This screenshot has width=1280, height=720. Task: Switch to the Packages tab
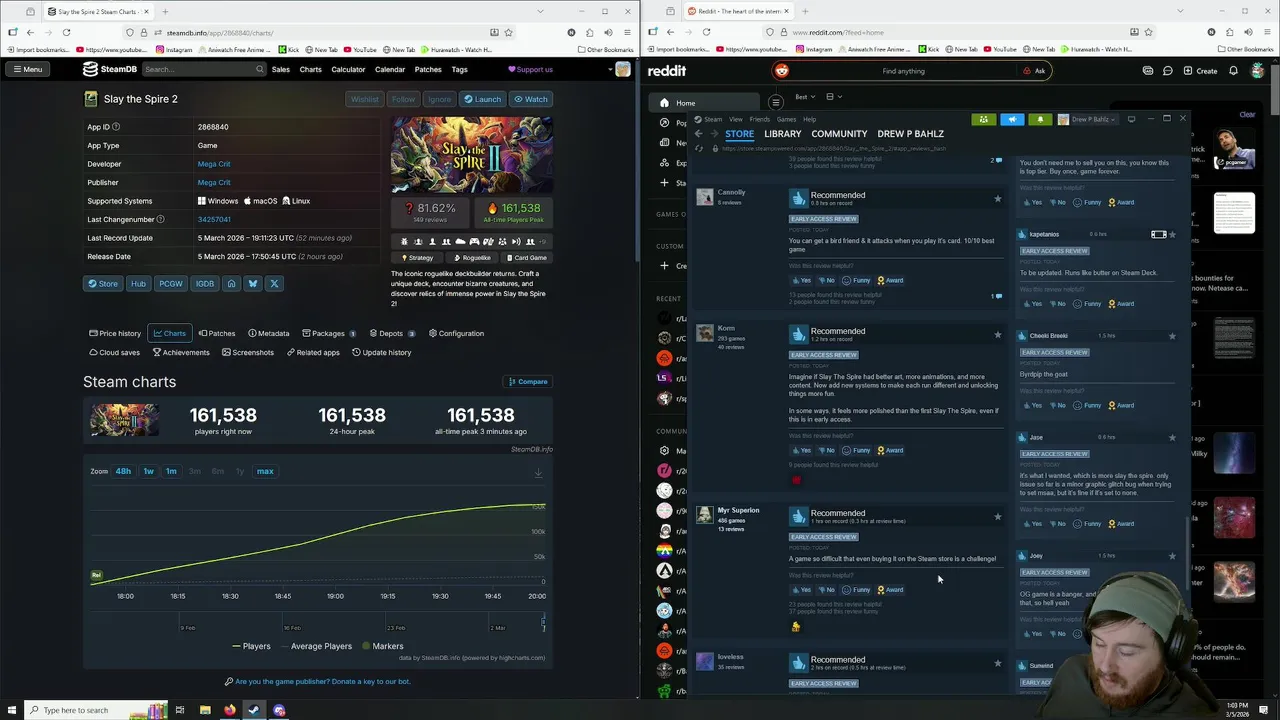coord(328,333)
